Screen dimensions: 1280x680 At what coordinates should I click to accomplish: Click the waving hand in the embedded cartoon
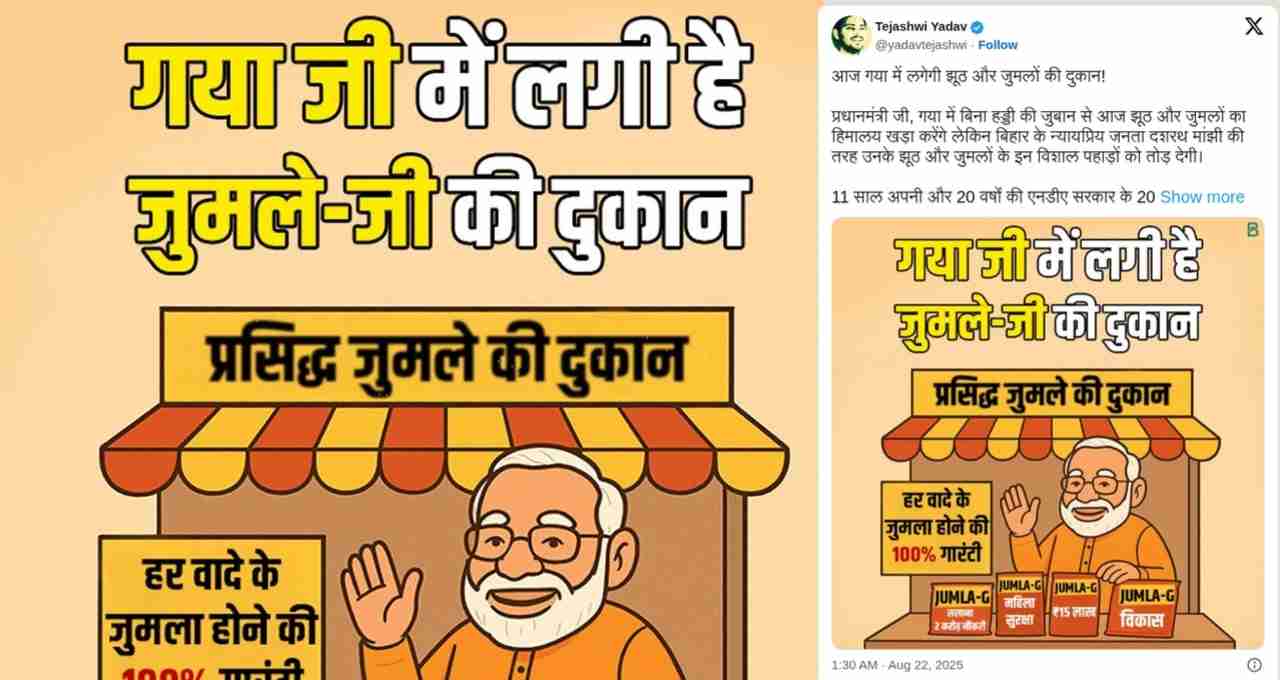[1020, 510]
